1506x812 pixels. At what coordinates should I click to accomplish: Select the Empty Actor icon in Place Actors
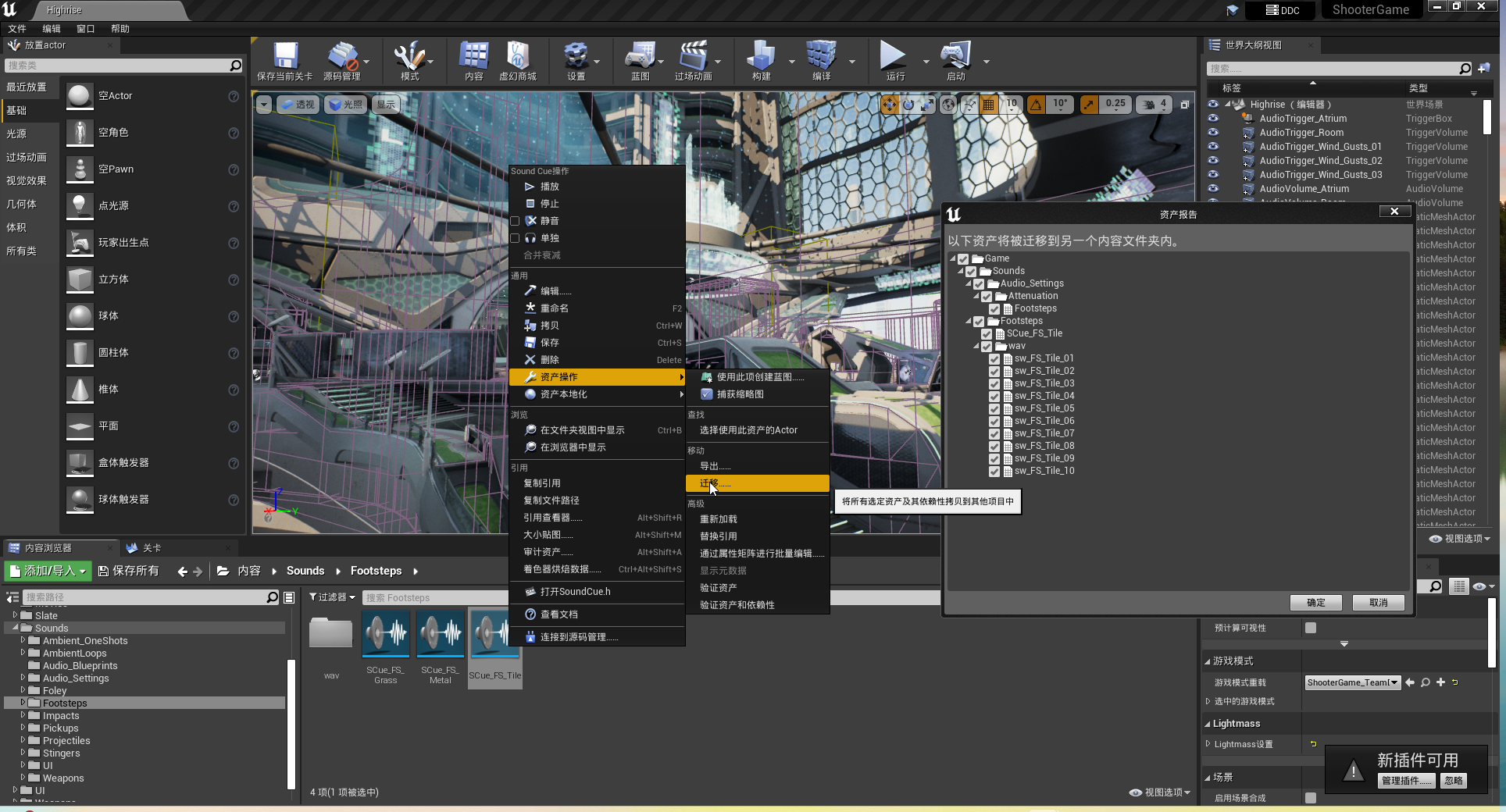tap(80, 96)
